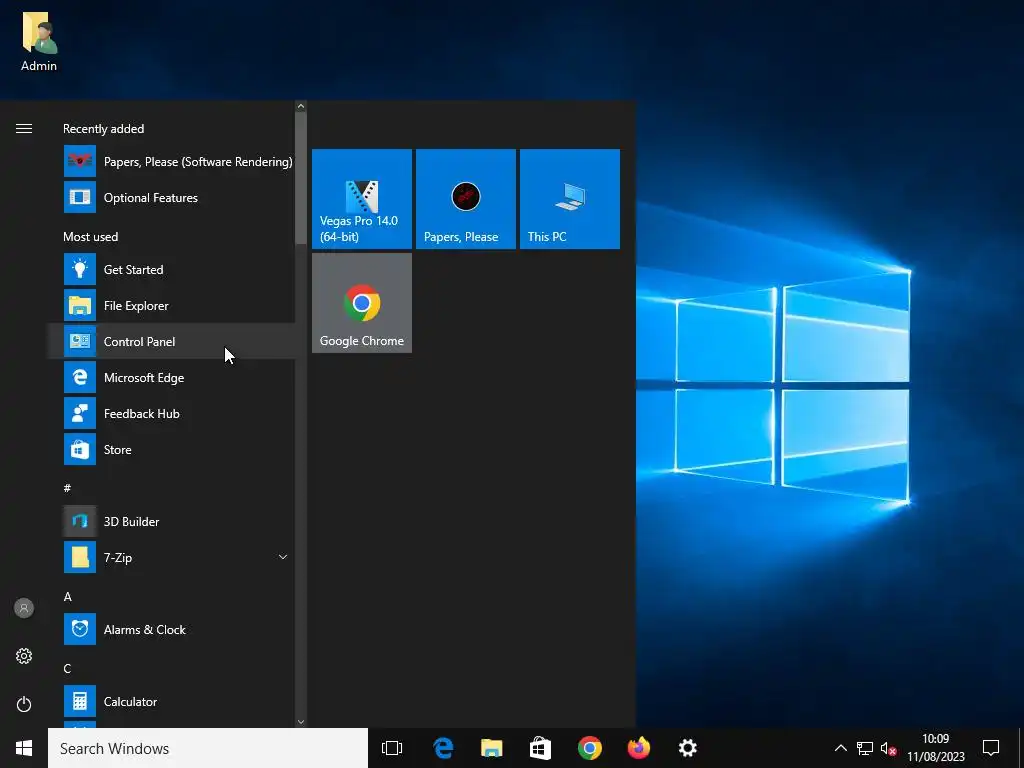Click the app list scrollbar up arrow
The width and height of the screenshot is (1024, 768).
301,106
